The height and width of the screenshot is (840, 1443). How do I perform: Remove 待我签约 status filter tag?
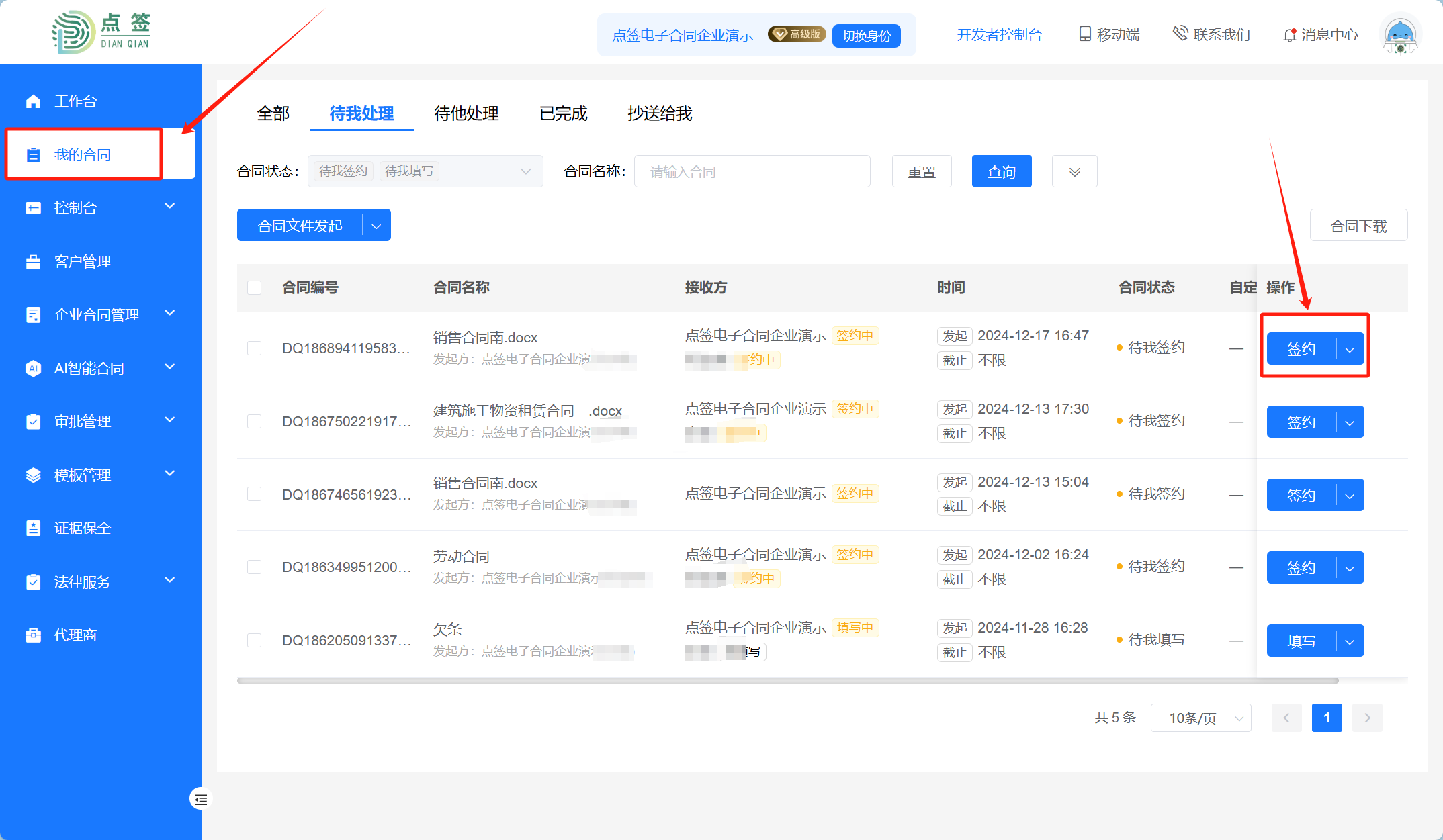point(343,171)
